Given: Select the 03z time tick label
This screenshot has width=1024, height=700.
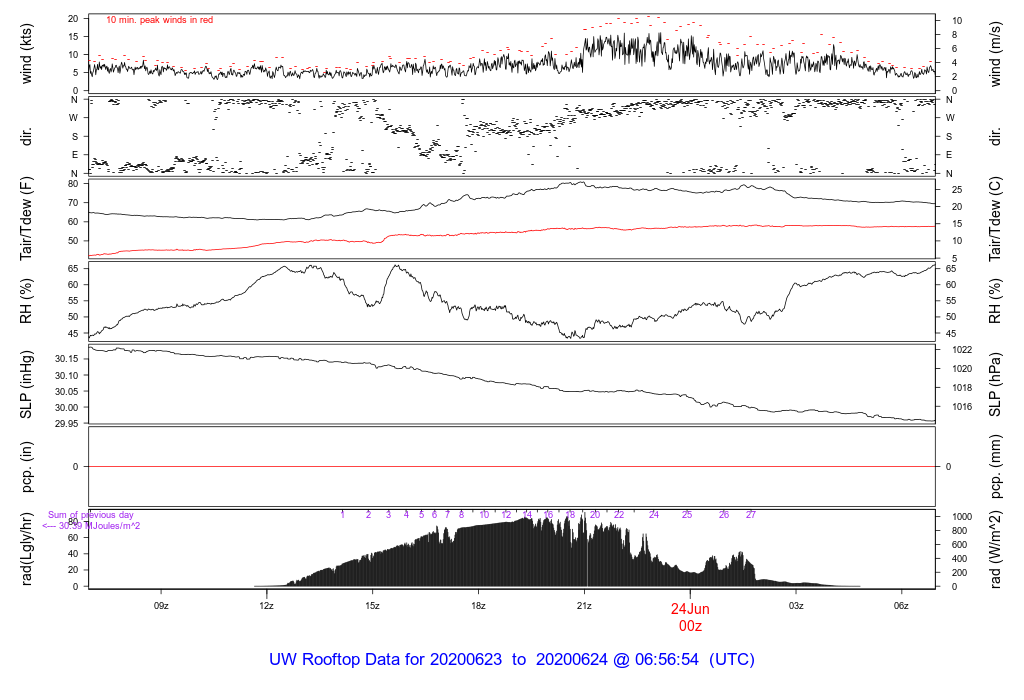Looking at the screenshot, I should point(795,606).
